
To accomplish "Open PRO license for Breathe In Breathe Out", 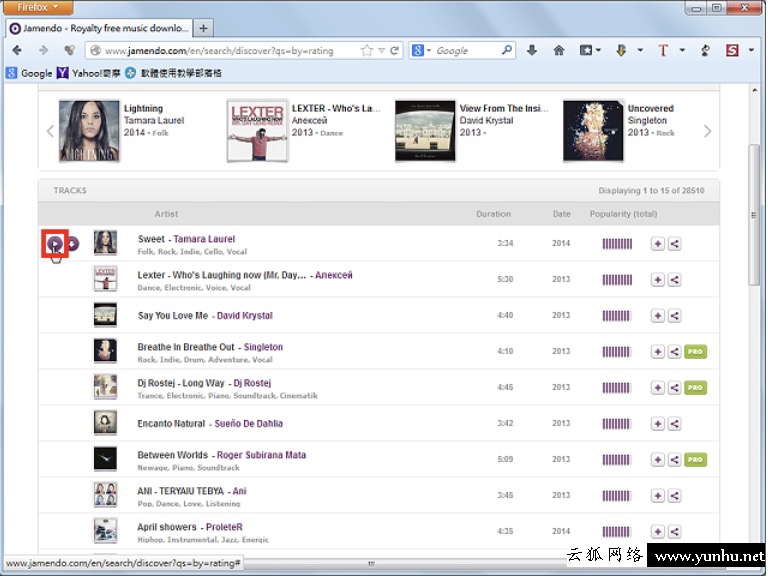I will click(695, 351).
